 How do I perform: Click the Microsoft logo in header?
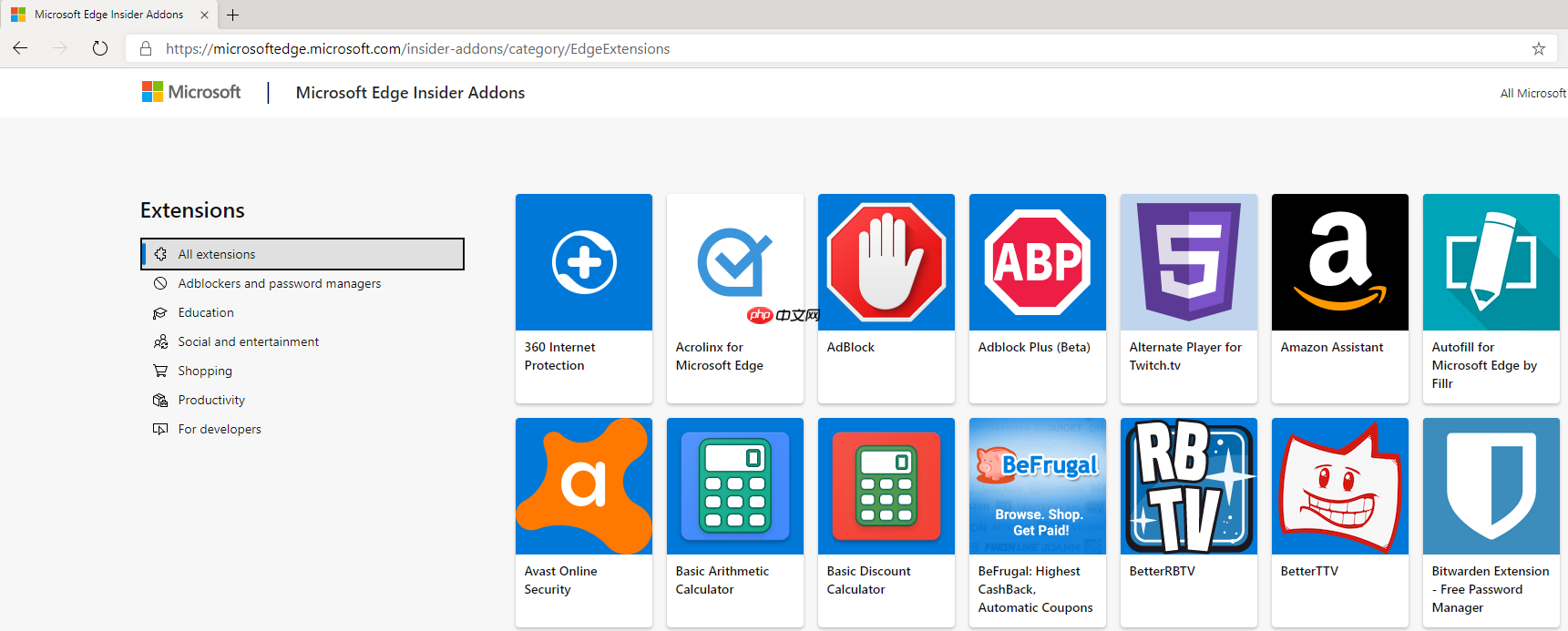coord(191,92)
